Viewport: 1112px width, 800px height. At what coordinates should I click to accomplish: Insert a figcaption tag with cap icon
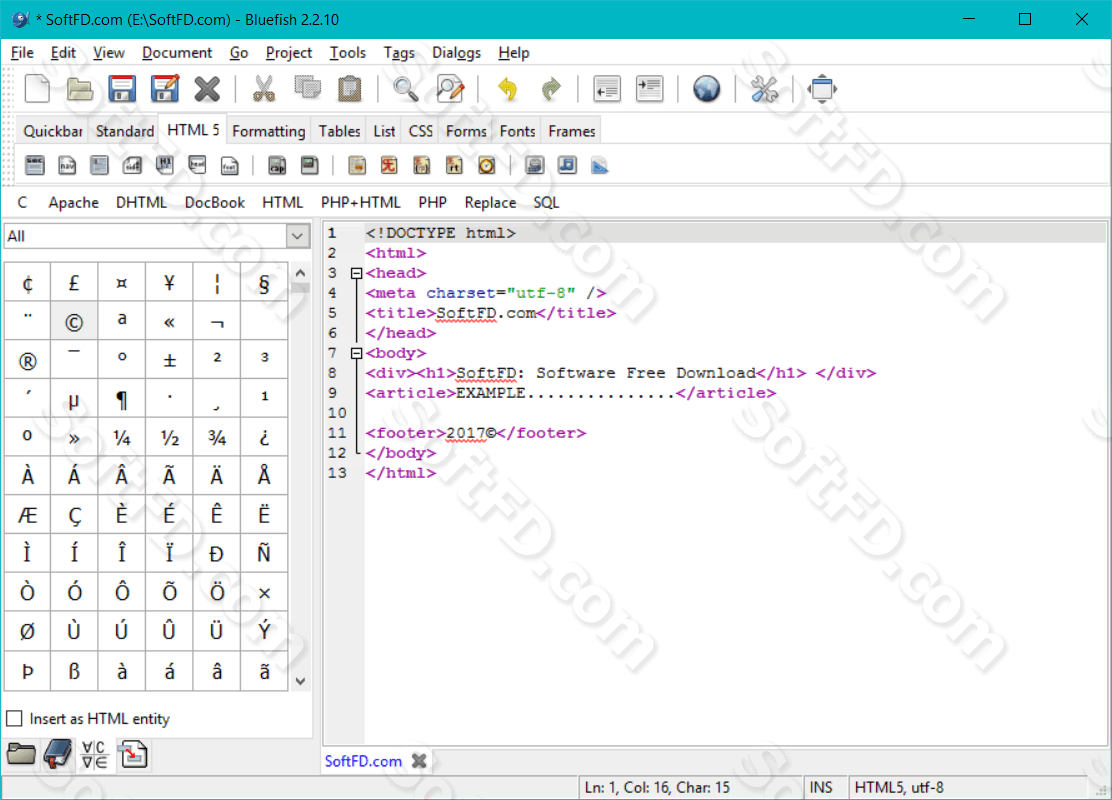tap(277, 165)
